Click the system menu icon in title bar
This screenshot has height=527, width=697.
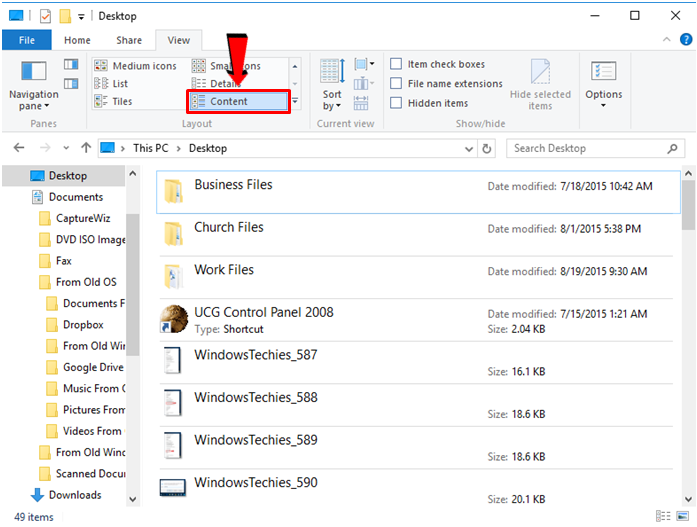click(x=16, y=16)
